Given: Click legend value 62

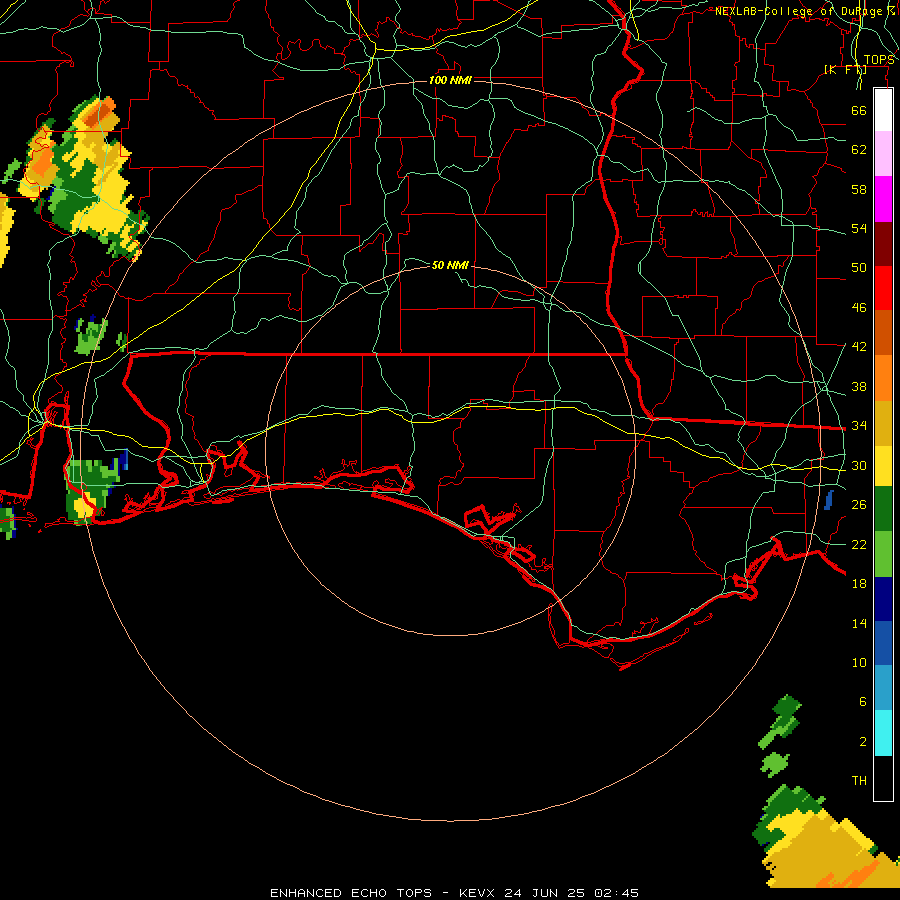Looking at the screenshot, I should click(x=859, y=149).
